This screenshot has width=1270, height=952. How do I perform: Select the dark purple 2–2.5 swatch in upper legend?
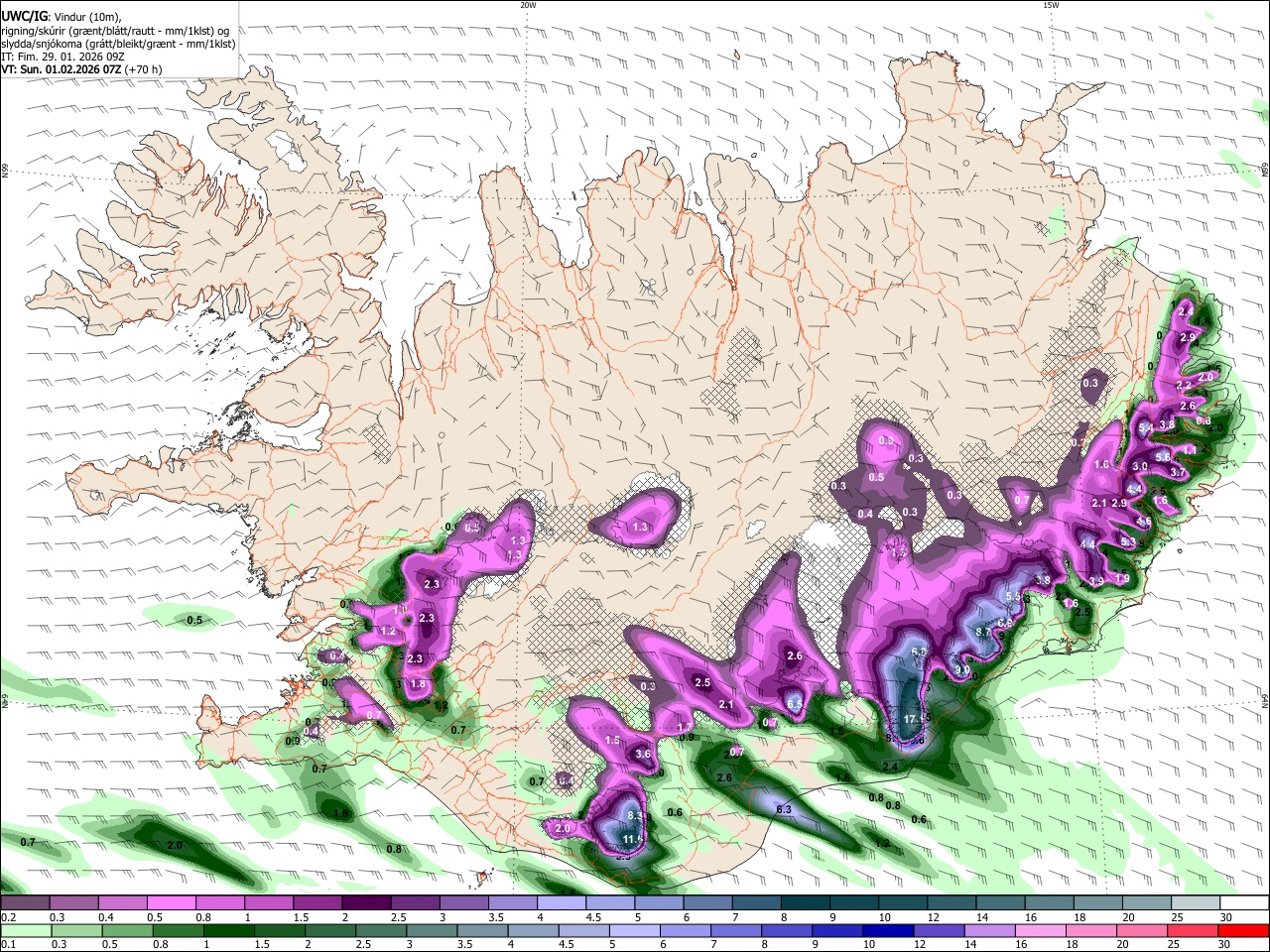click(365, 902)
